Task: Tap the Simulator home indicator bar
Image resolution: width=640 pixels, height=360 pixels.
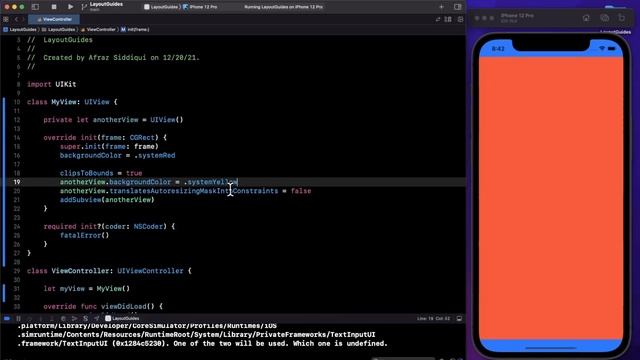Action: point(551,348)
